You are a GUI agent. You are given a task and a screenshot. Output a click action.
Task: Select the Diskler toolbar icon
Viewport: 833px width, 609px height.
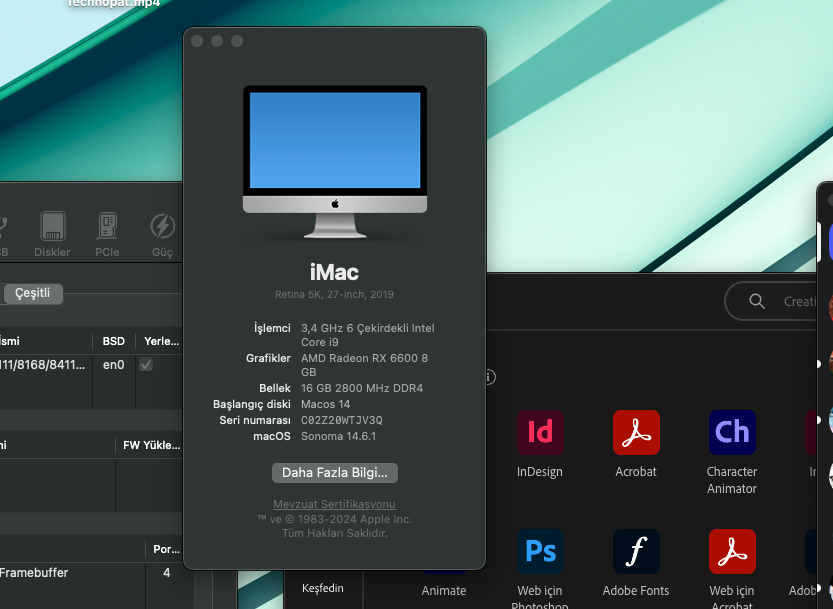tap(52, 227)
